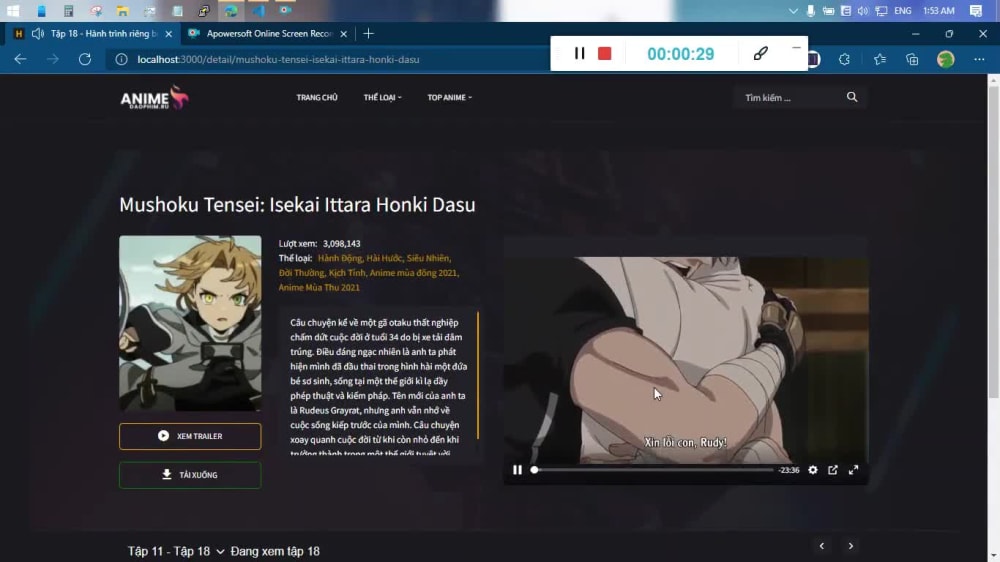The image size is (1000, 562).
Task: Open the video player settings gear
Action: tap(812, 470)
